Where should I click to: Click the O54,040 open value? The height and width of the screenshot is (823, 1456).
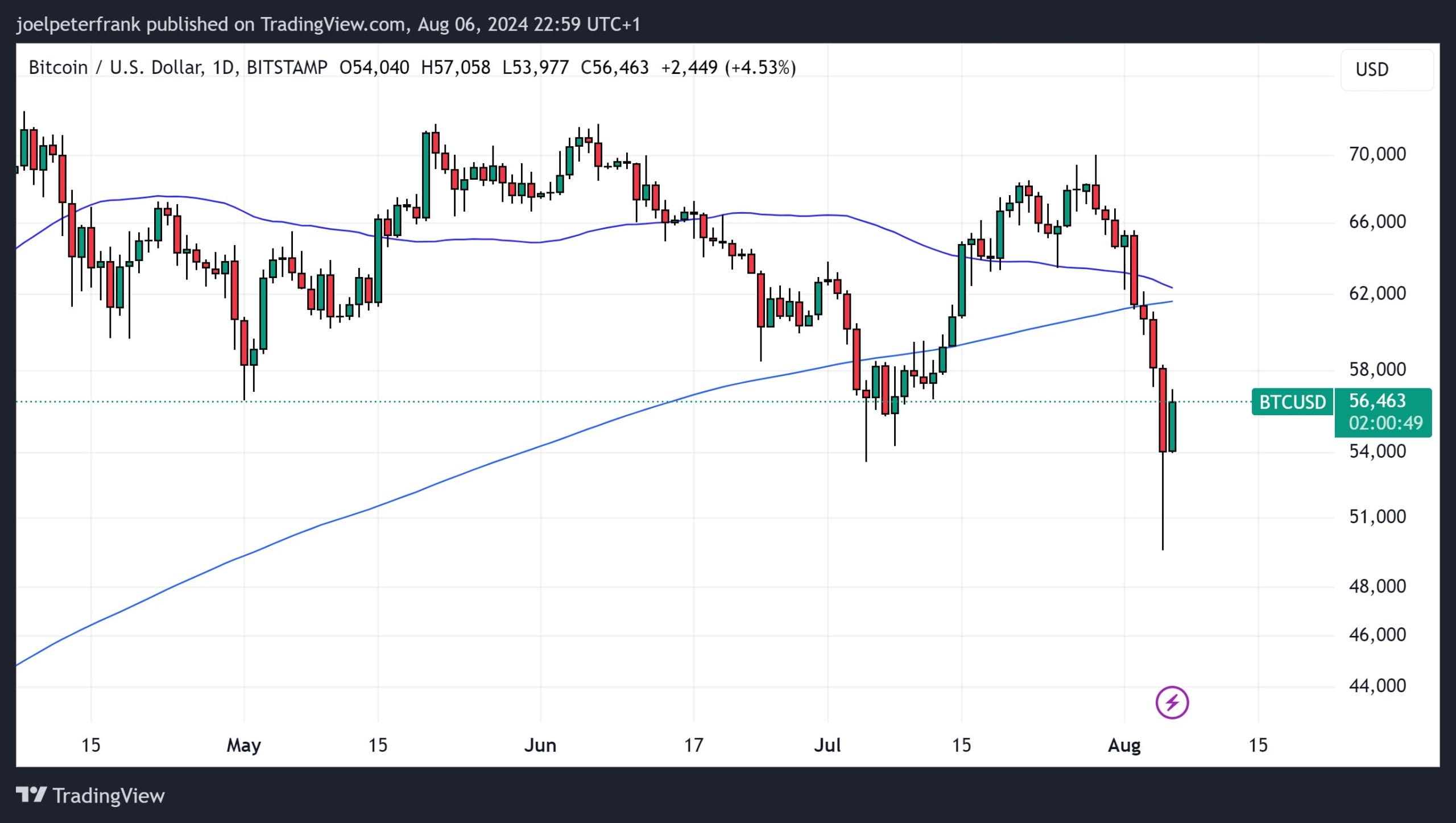coord(374,68)
